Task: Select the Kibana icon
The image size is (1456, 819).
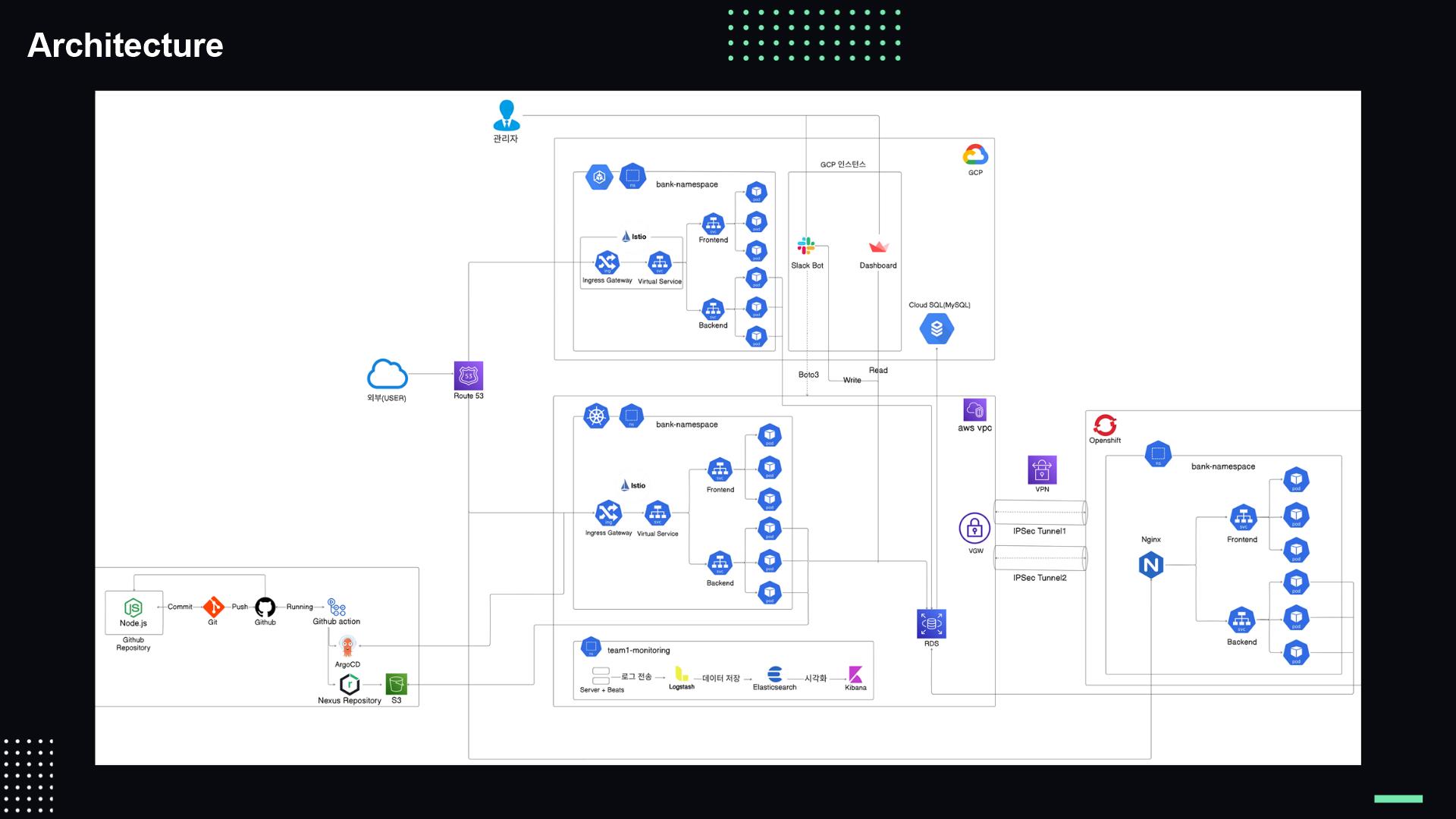Action: [855, 674]
